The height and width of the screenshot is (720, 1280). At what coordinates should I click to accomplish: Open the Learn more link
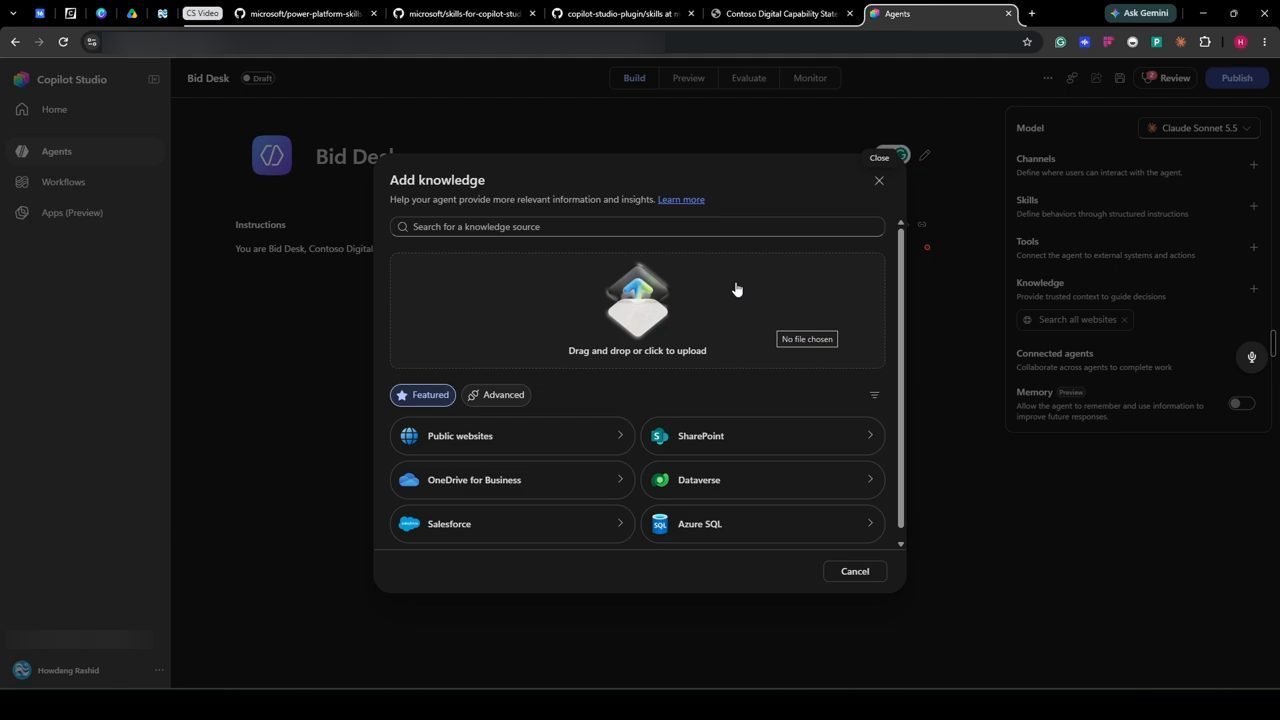(681, 200)
